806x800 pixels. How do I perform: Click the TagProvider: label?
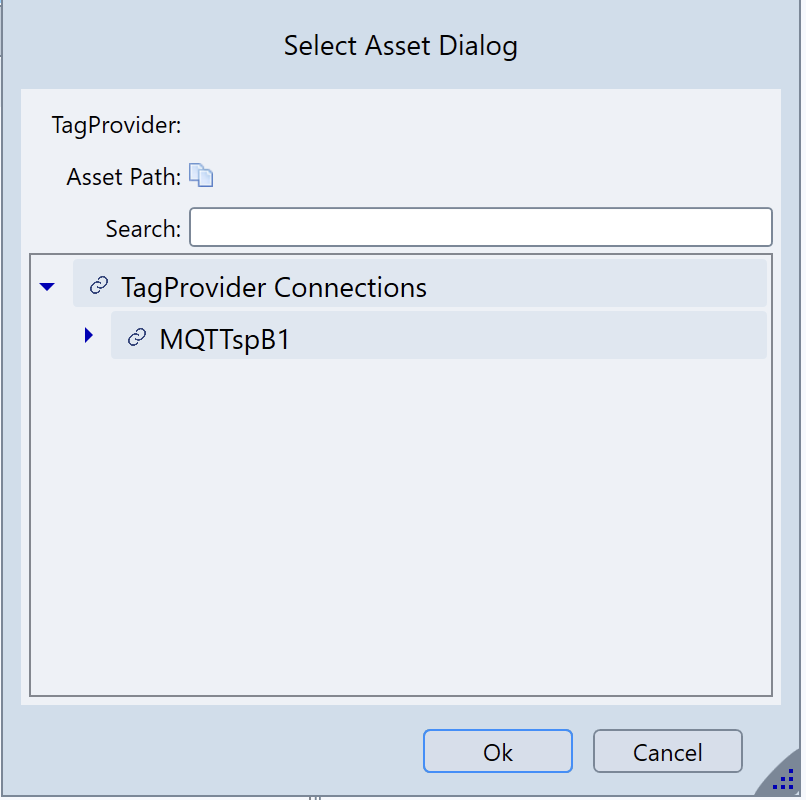coord(116,126)
